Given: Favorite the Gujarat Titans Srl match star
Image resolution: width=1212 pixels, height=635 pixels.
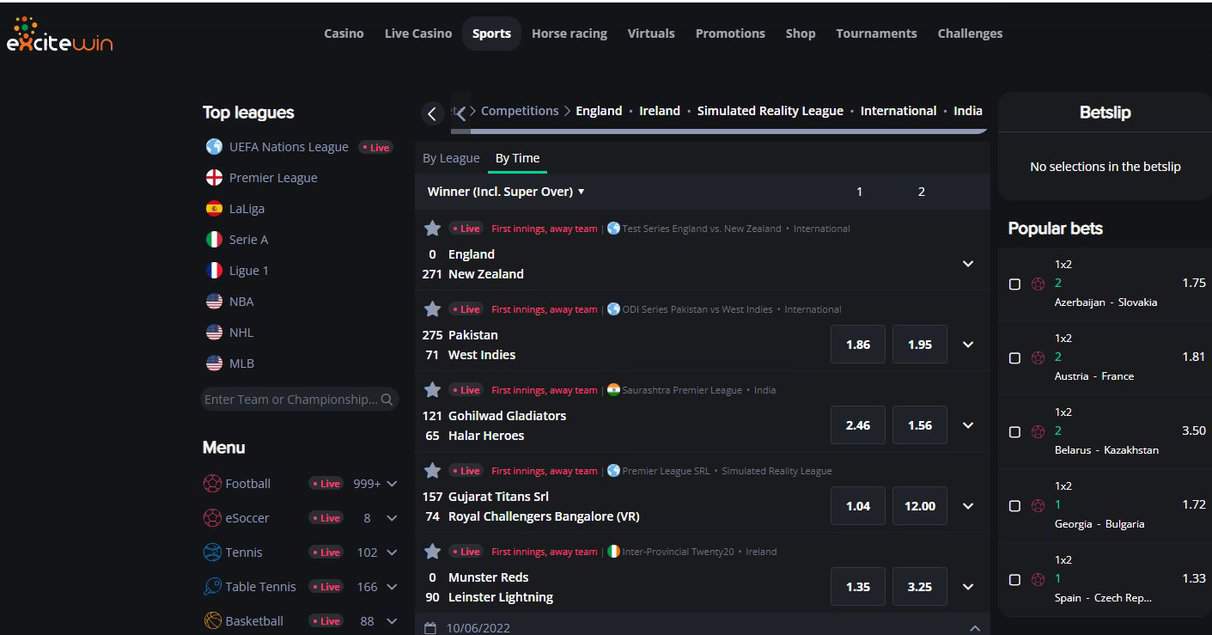Looking at the screenshot, I should tap(432, 471).
